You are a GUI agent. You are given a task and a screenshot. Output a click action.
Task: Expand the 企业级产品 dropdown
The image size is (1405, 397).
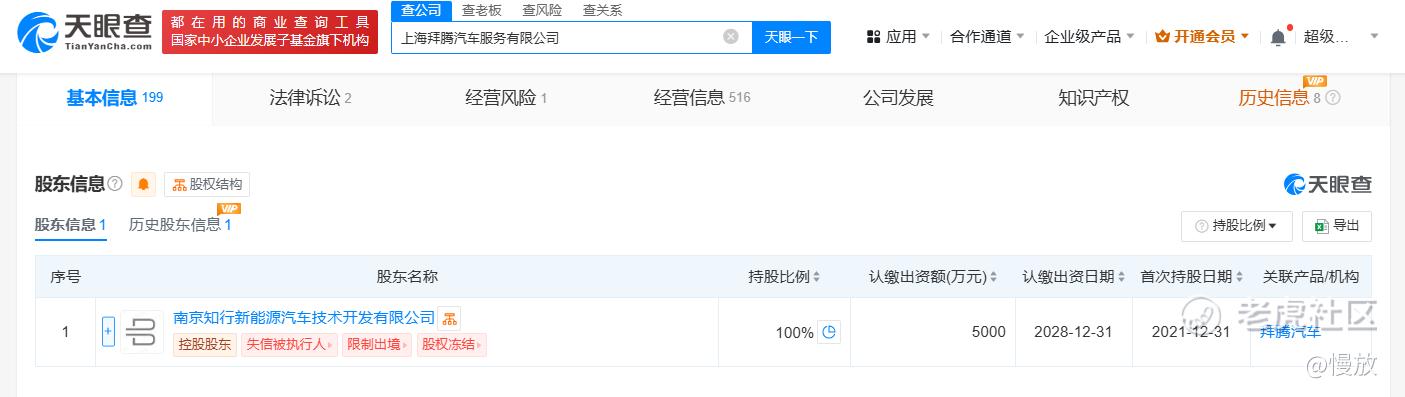pyautogui.click(x=1089, y=37)
